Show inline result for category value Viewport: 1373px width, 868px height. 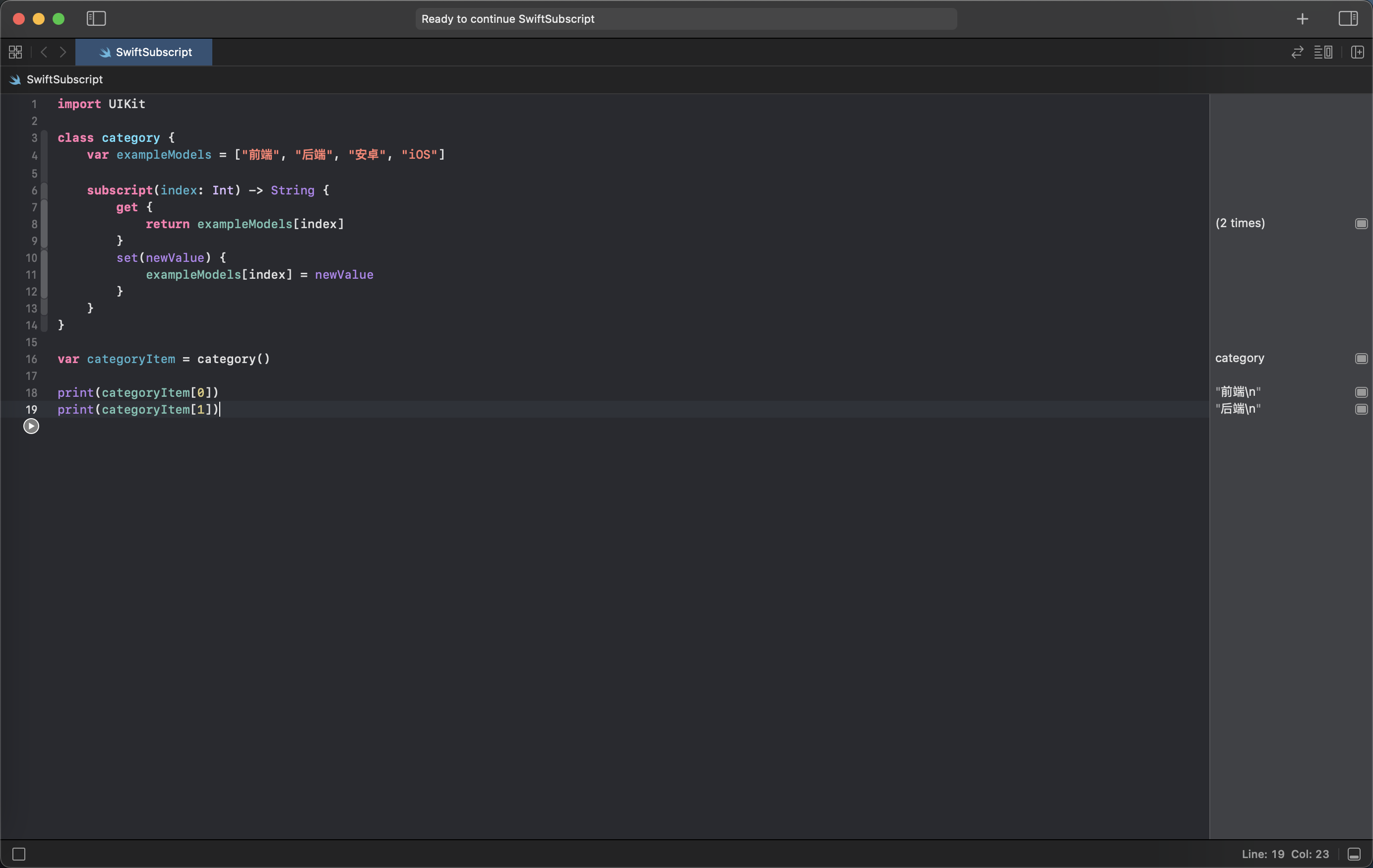tap(1361, 359)
